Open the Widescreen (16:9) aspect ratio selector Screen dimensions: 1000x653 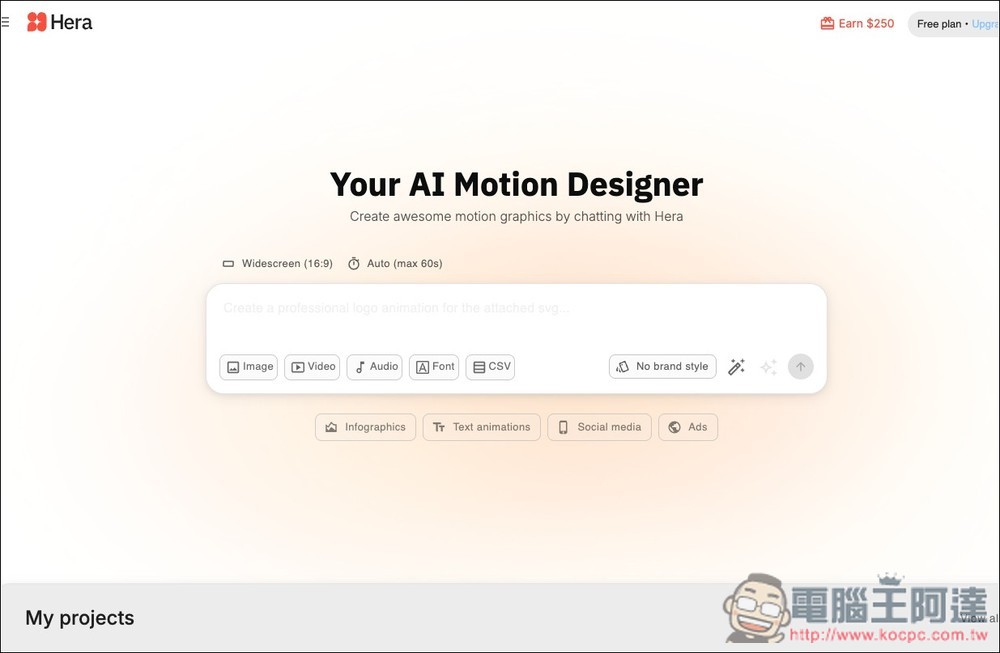tap(277, 264)
